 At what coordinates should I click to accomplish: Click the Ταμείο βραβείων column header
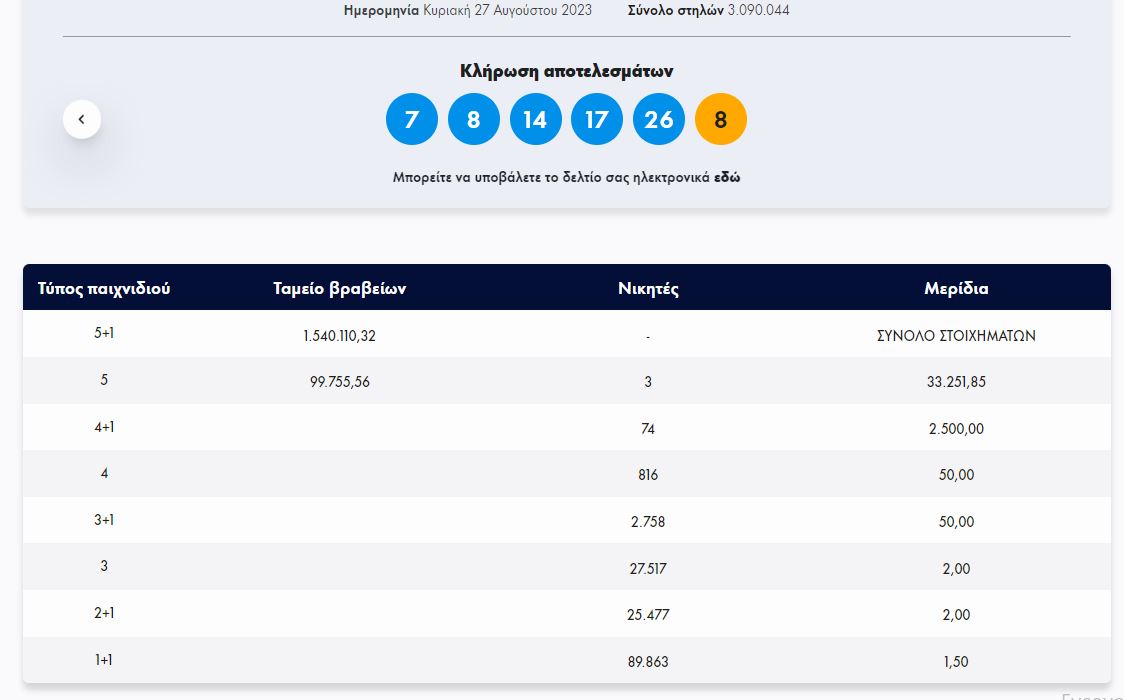[x=340, y=288]
